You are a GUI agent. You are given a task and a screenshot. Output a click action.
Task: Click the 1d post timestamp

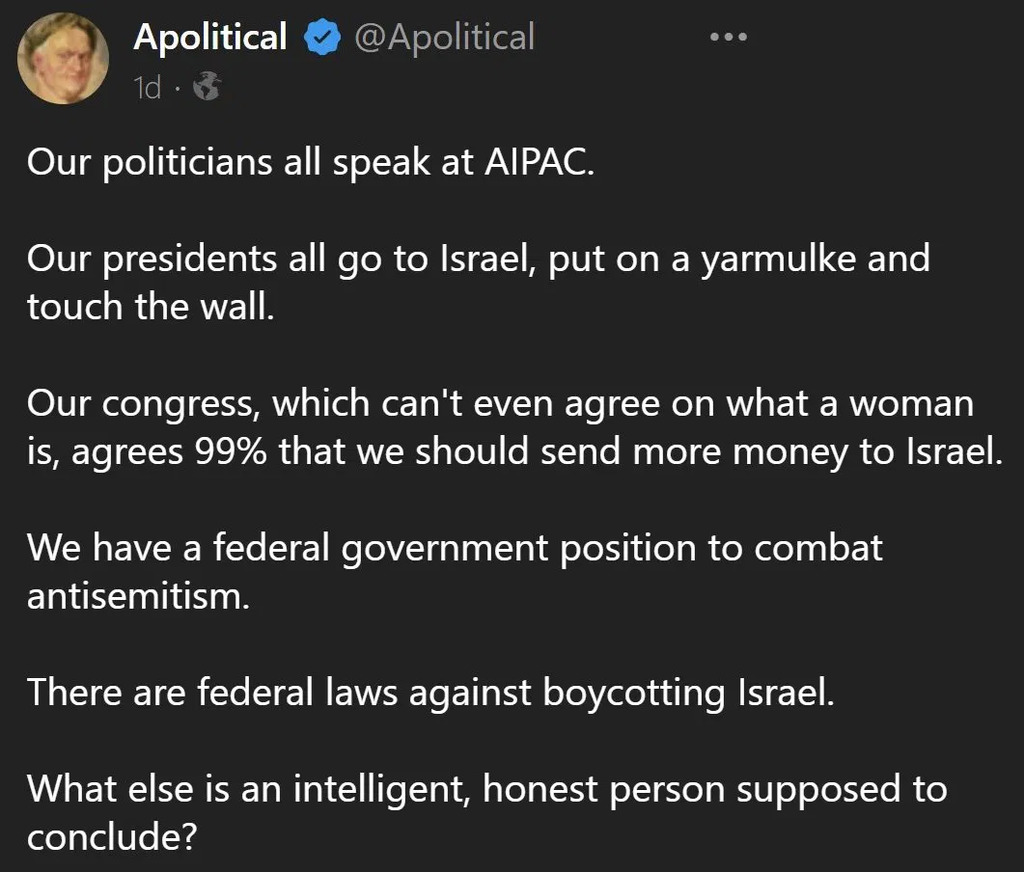point(147,88)
